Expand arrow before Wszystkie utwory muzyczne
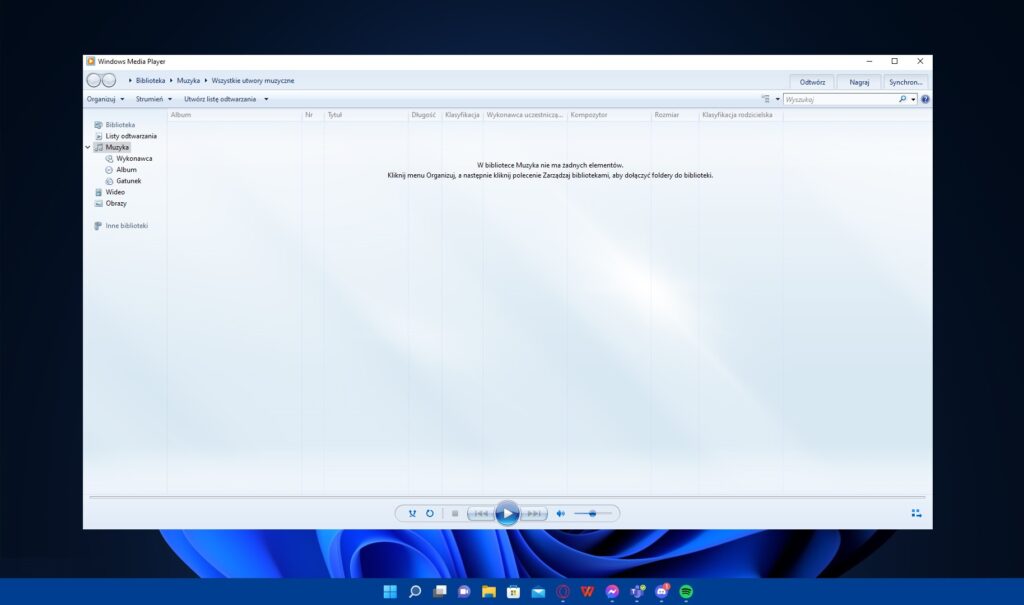The height and width of the screenshot is (605, 1024). click(x=206, y=80)
